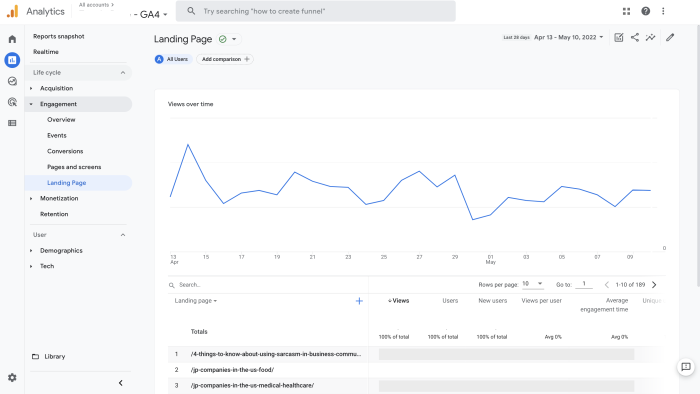Open the Help question mark icon
This screenshot has height=394, width=700.
646,11
